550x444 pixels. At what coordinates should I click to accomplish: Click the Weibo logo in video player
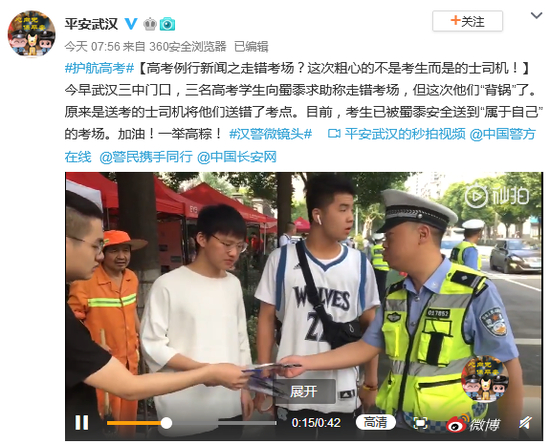[x=472, y=423]
